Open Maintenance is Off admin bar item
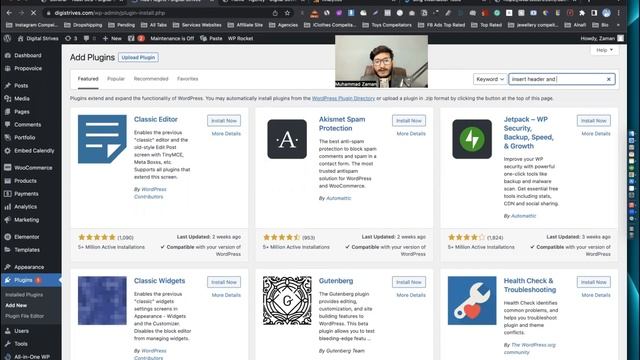This screenshot has height=360, width=640. click(x=172, y=38)
